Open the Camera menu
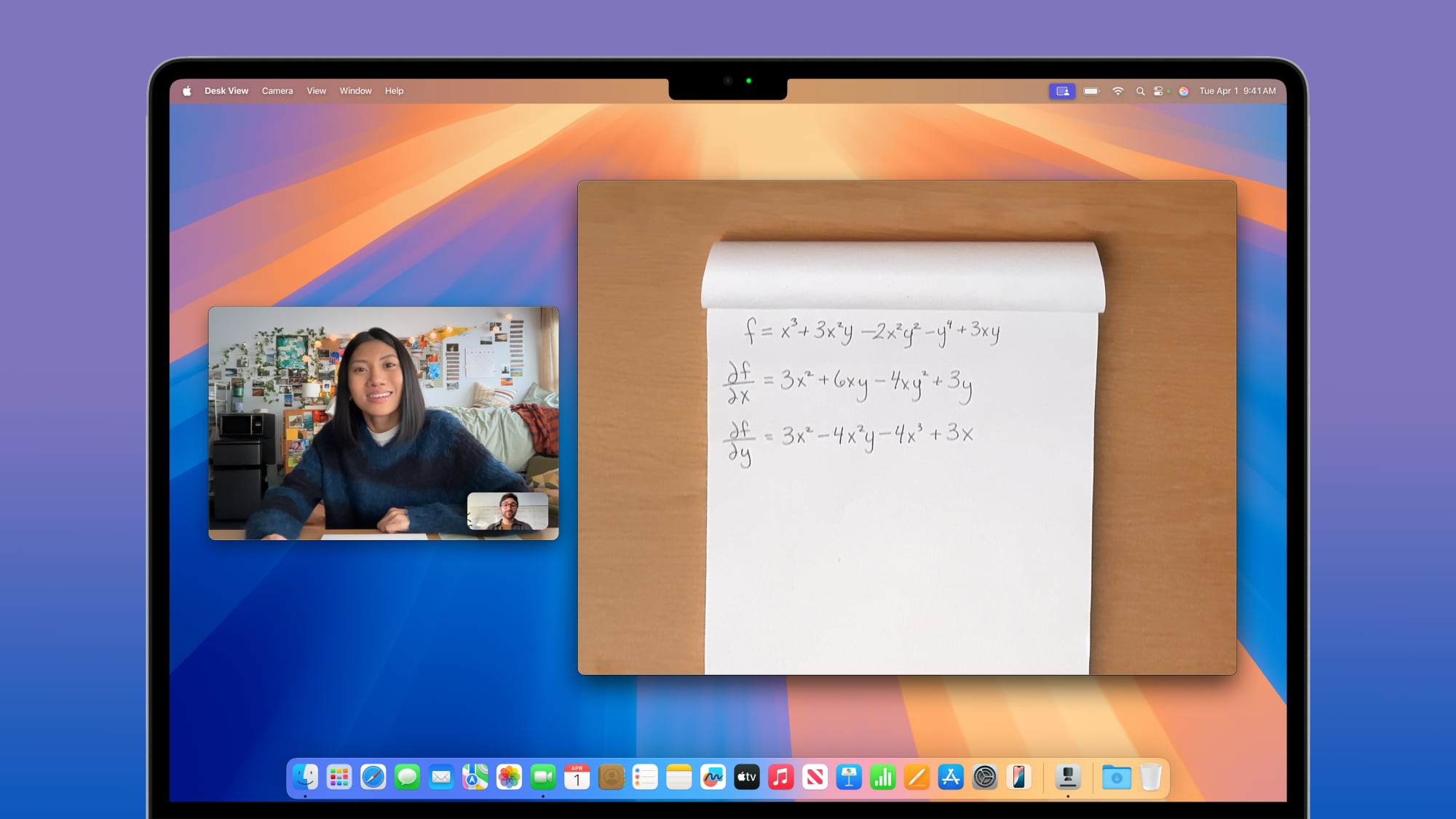1456x819 pixels. point(277,91)
